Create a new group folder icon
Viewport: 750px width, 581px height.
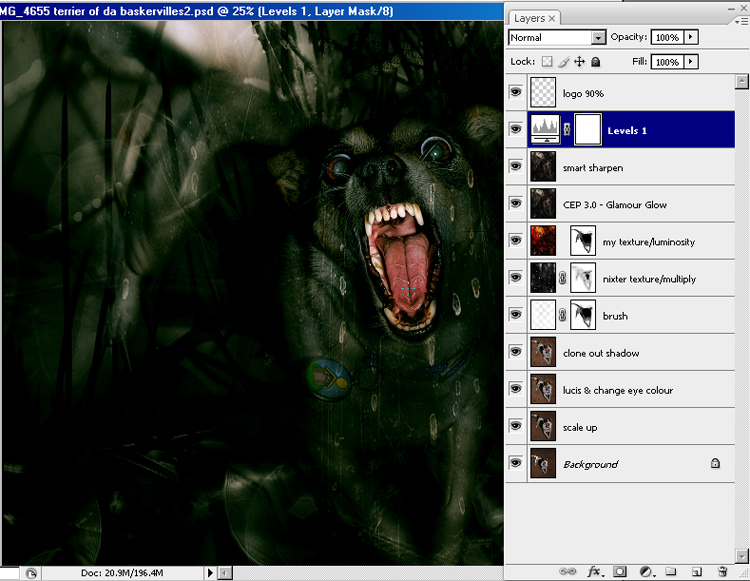671,571
